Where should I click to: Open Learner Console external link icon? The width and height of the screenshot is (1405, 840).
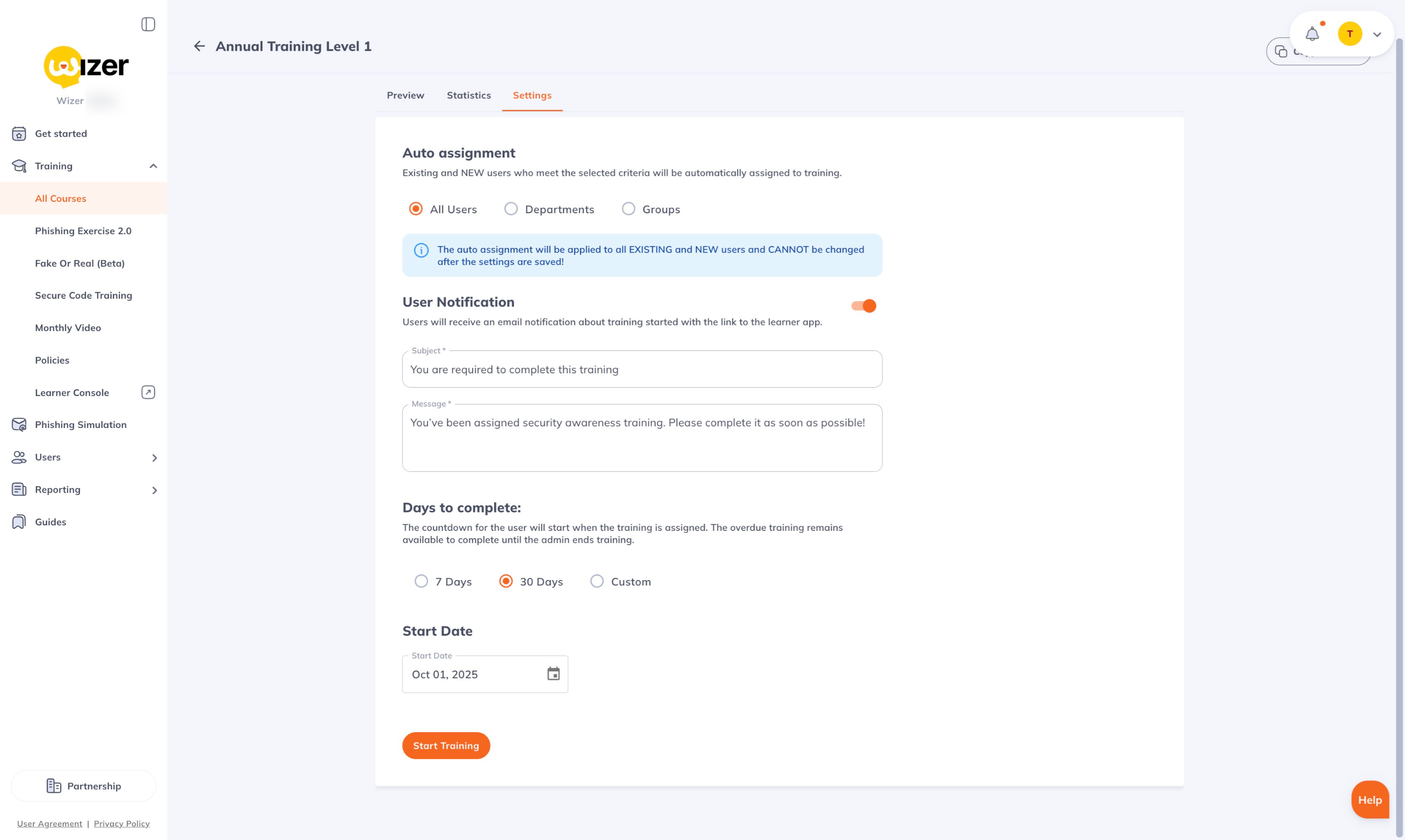pos(148,392)
